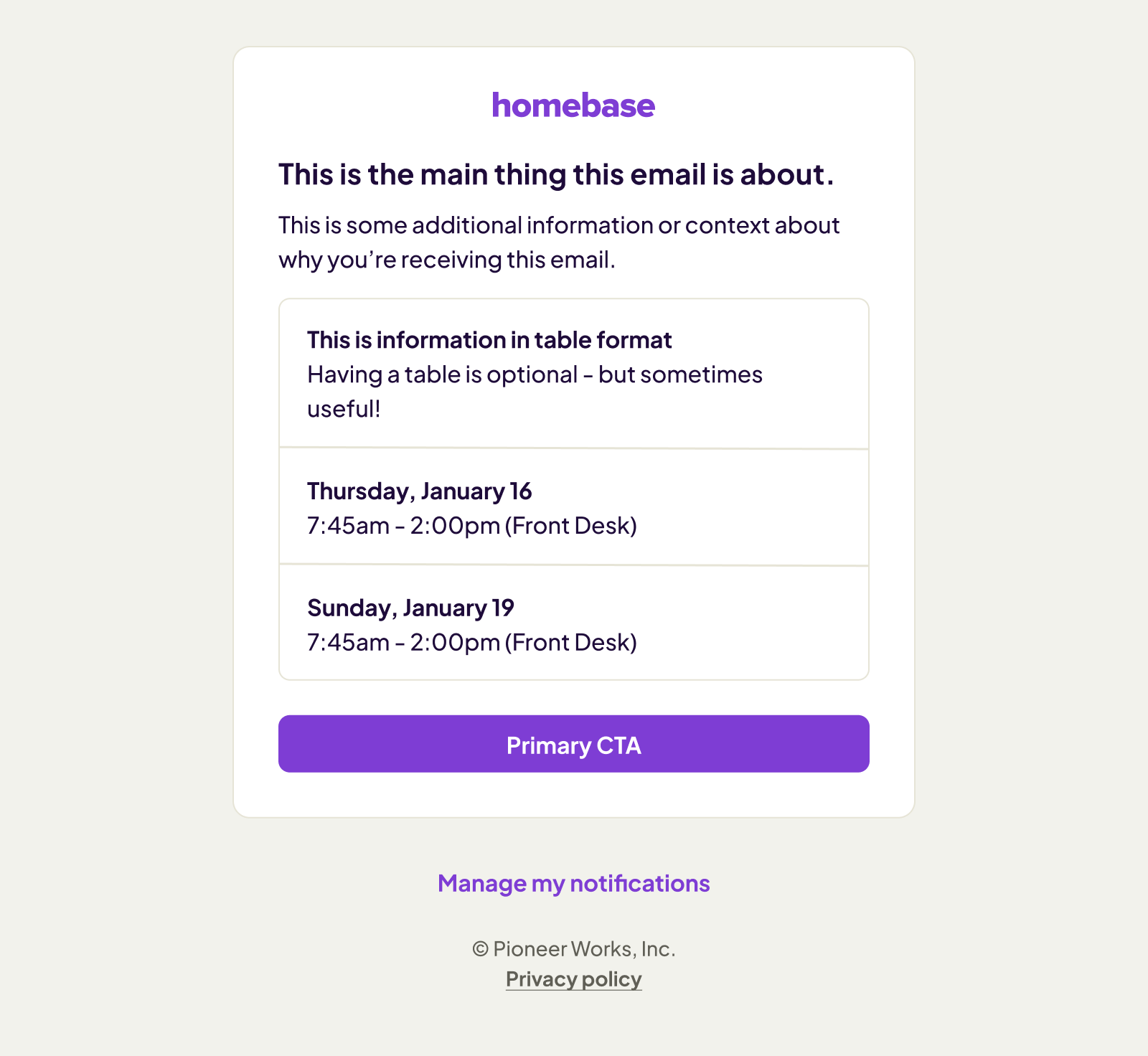Screen dimensions: 1148x1056
Task: Click the main email headline text
Action: [x=556, y=174]
